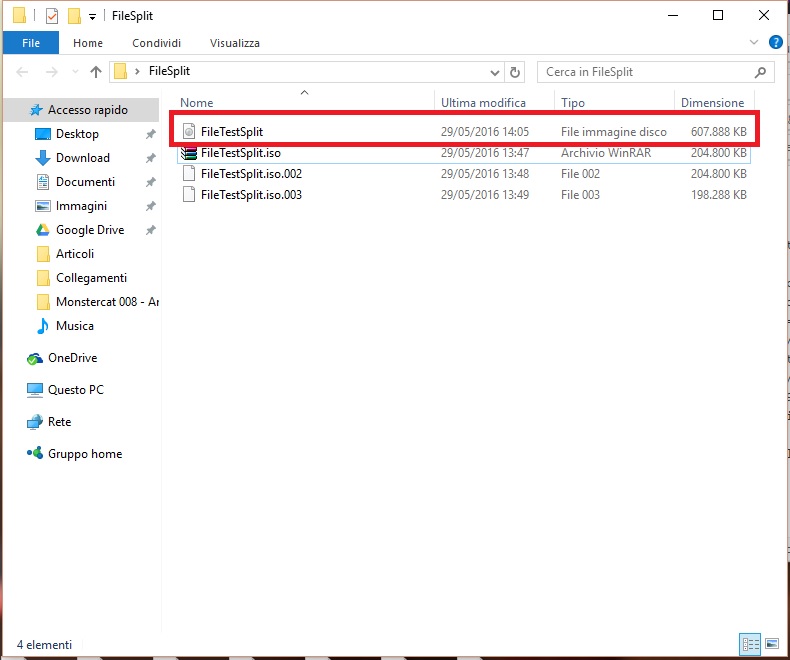This screenshot has width=790, height=660.
Task: Expand the ribbon with the chevron
Action: click(x=755, y=43)
